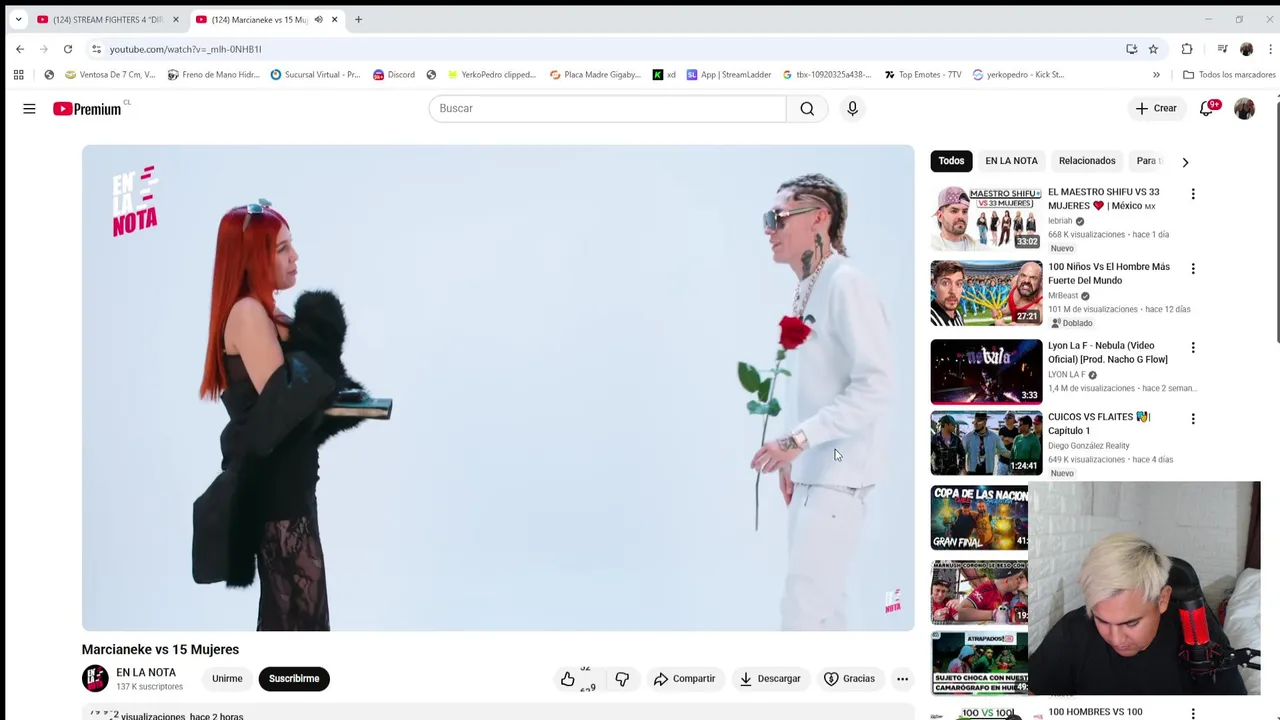Open a new browser tab

click(358, 20)
